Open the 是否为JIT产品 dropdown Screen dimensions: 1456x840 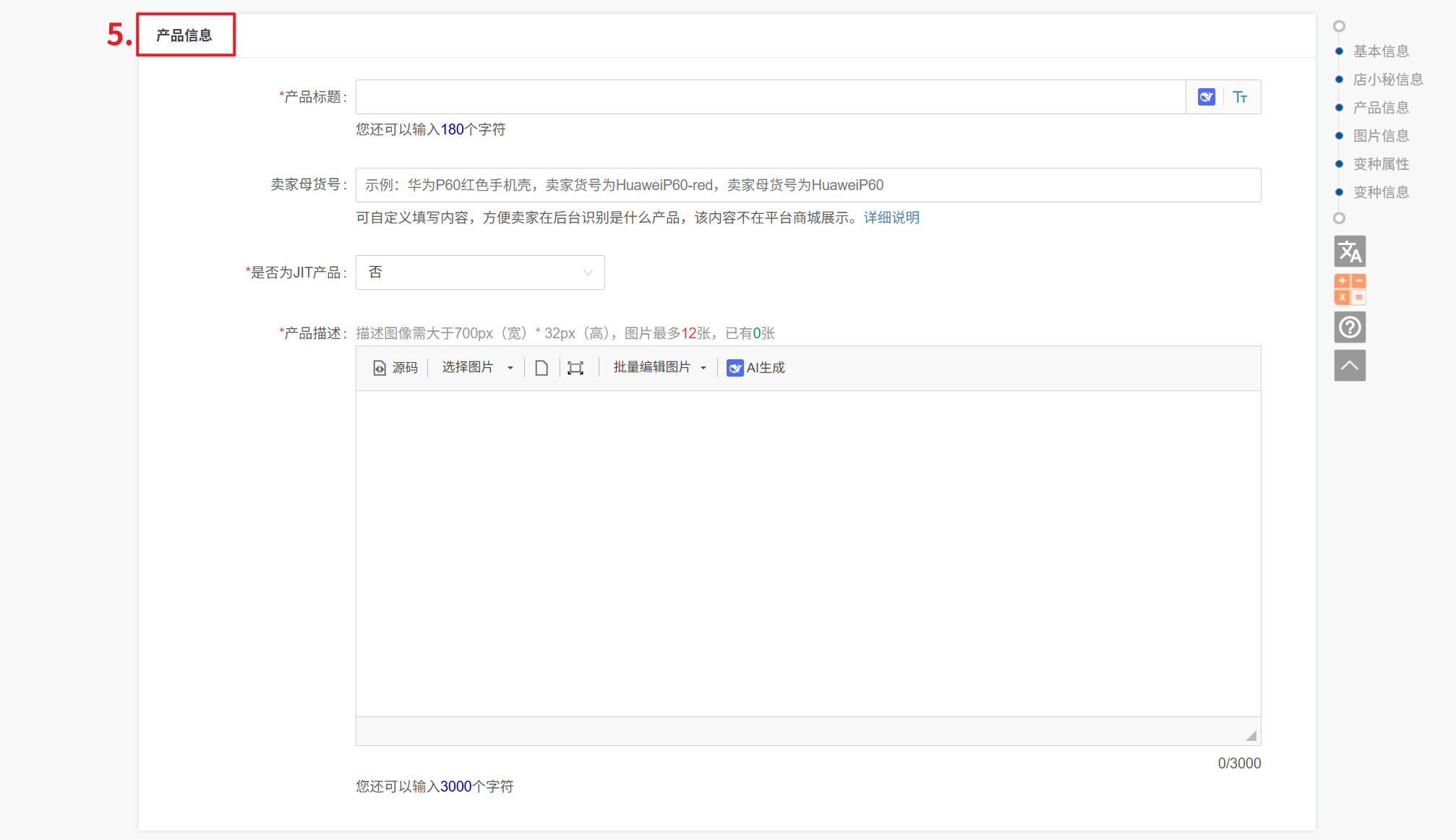click(x=480, y=273)
